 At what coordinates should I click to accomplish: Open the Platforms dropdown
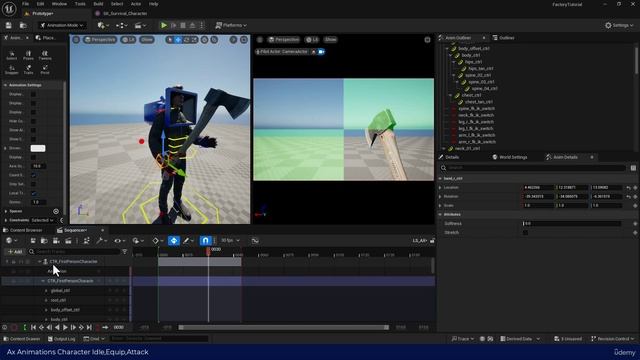click(231, 25)
